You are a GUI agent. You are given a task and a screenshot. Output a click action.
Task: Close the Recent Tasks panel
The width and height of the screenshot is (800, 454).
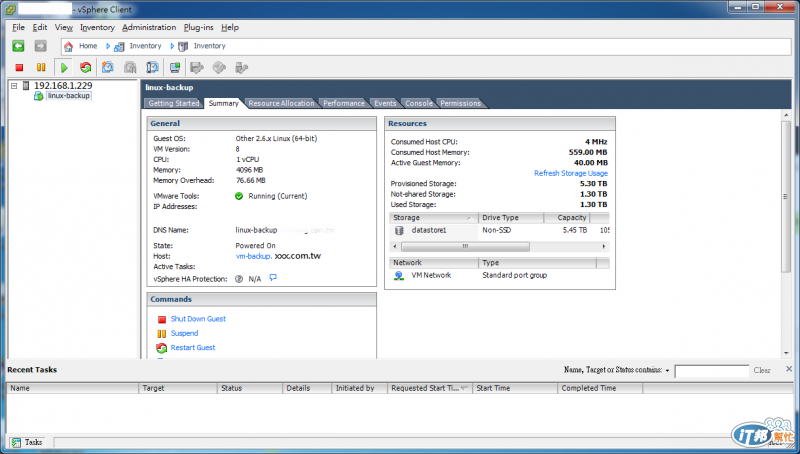point(789,369)
